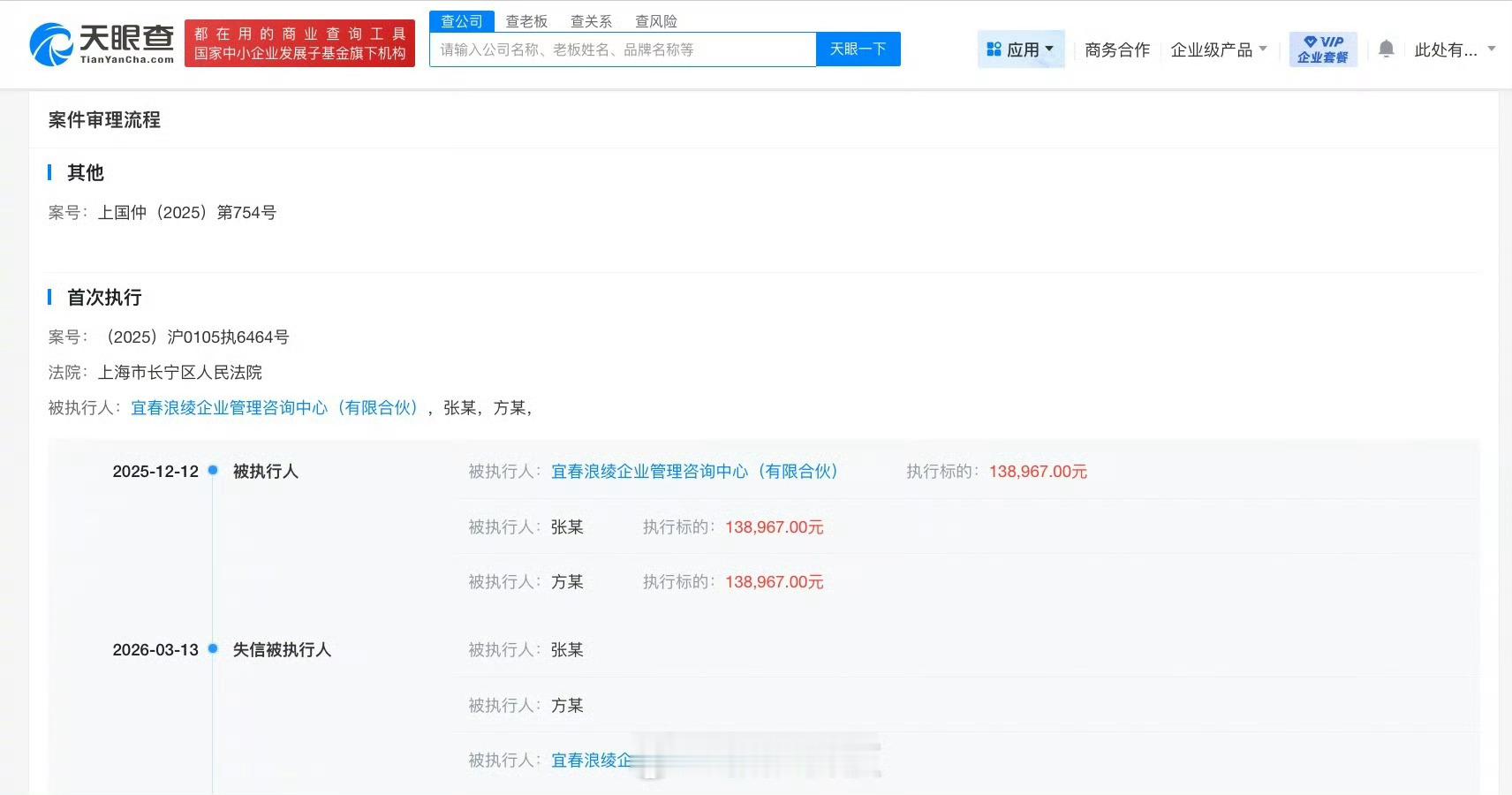Click the notification bell icon
The image size is (1512, 795).
coord(1387,49)
